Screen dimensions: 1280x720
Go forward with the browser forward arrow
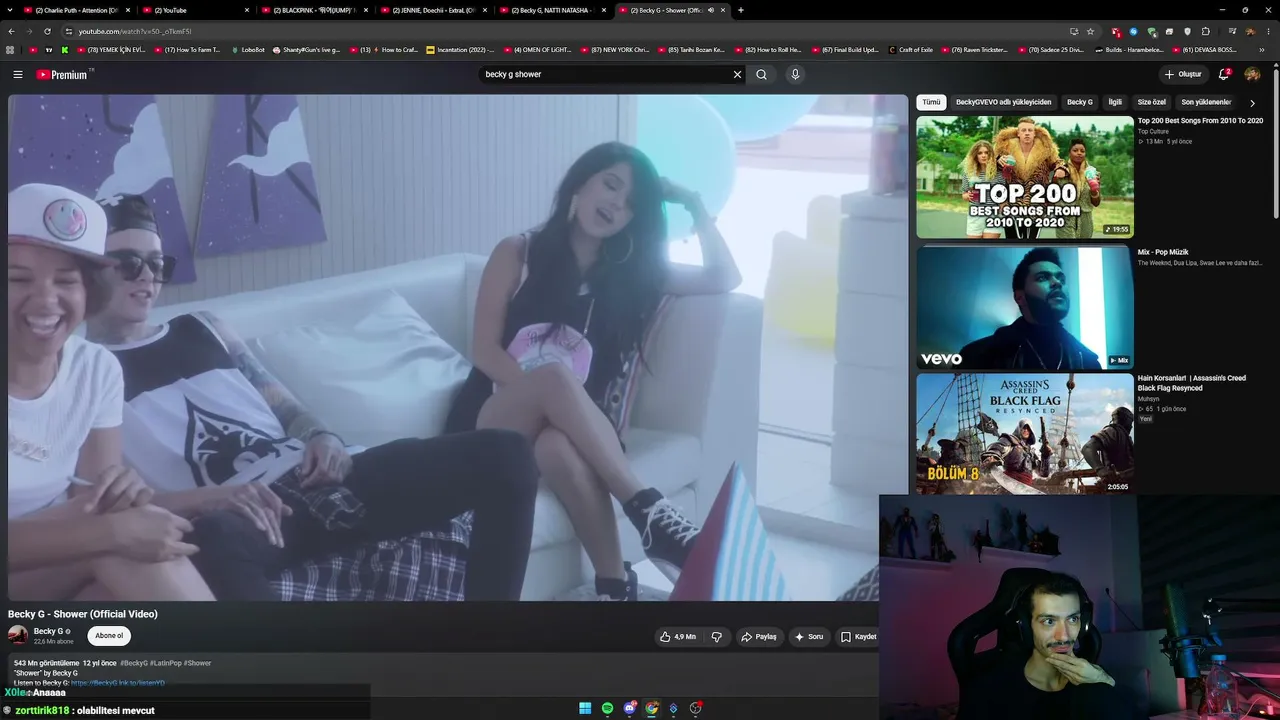click(32, 31)
